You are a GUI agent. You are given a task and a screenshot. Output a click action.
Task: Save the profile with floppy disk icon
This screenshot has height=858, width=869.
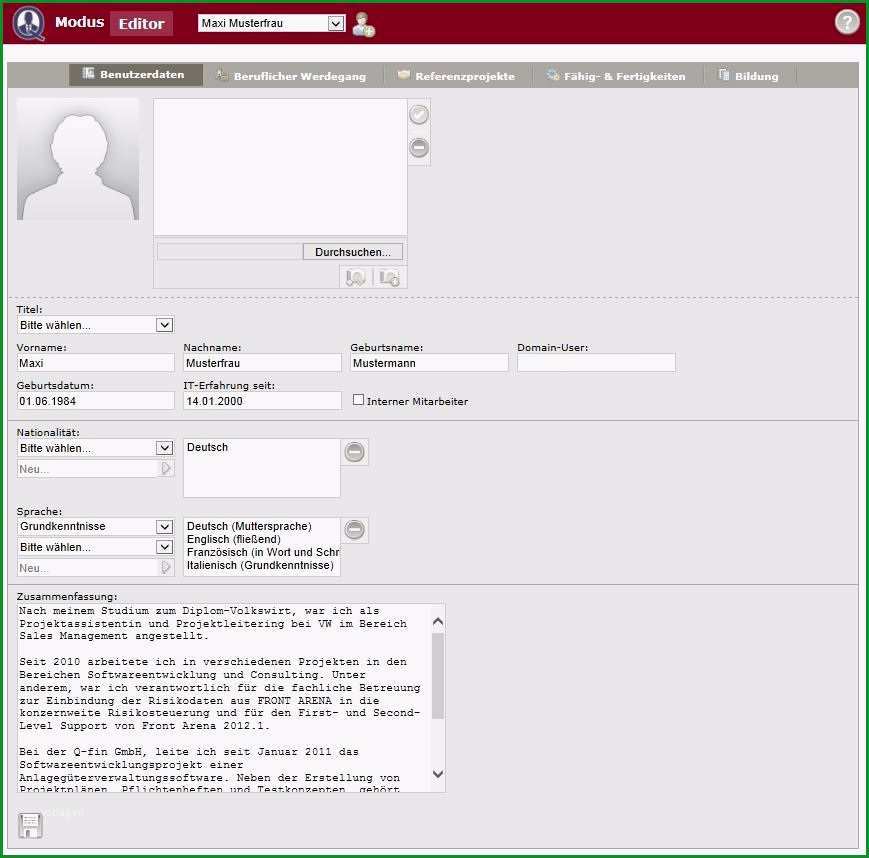pyautogui.click(x=30, y=825)
